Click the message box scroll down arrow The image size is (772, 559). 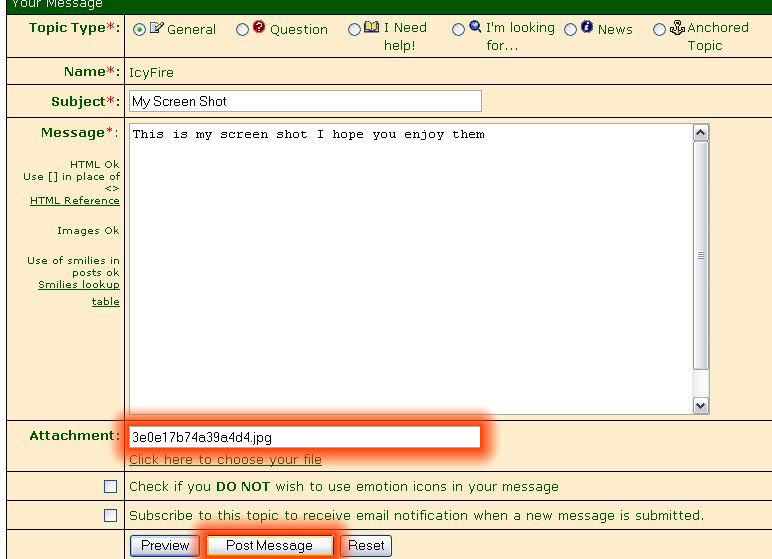click(701, 405)
